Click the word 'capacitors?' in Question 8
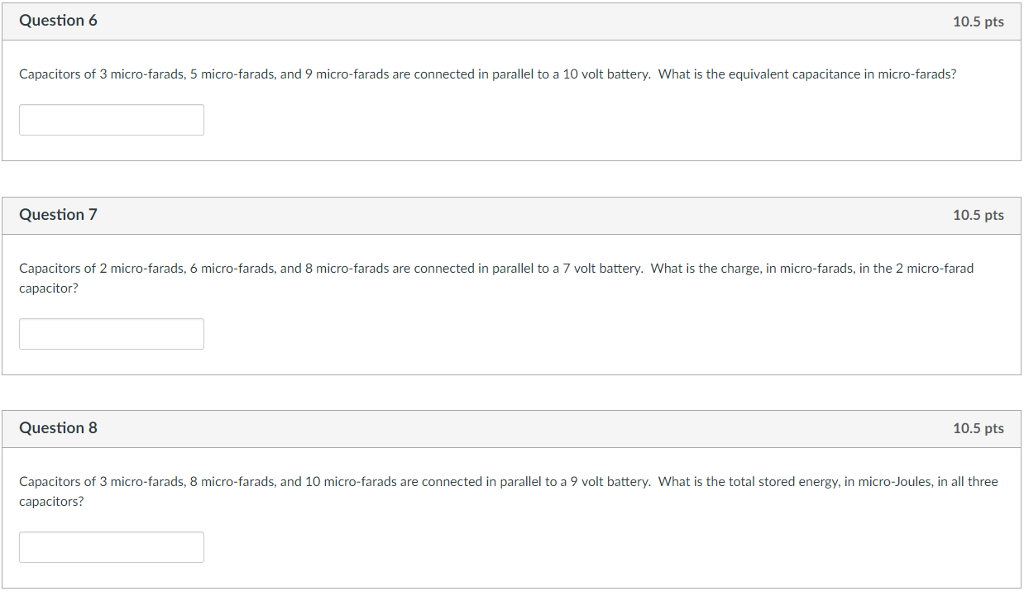This screenshot has width=1024, height=596. click(51, 502)
